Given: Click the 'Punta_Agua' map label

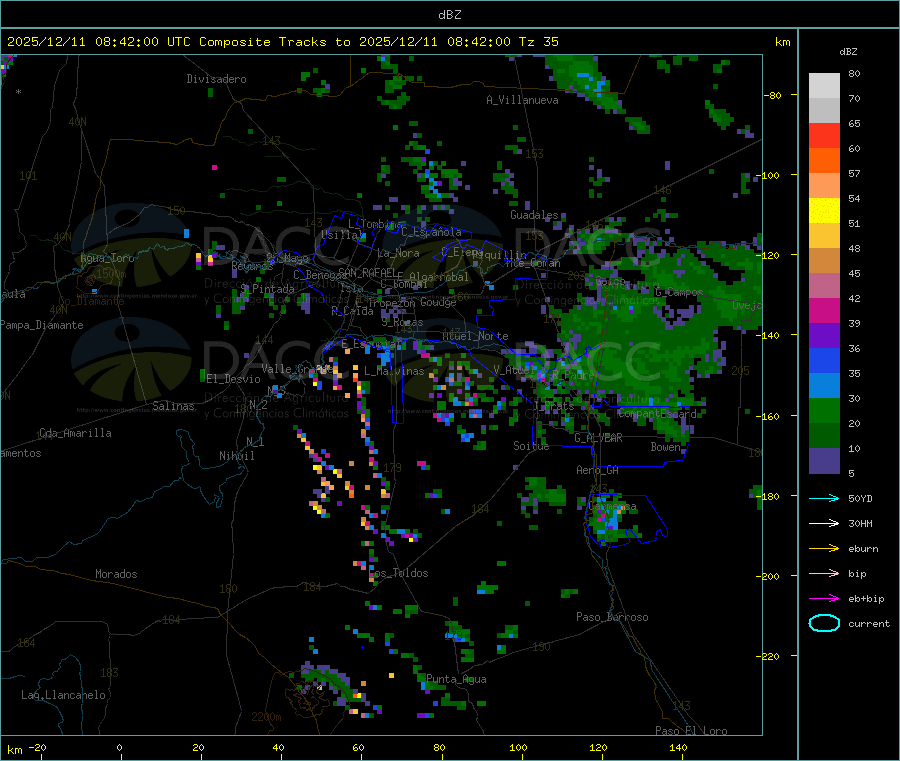Looking at the screenshot, I should click(456, 679).
